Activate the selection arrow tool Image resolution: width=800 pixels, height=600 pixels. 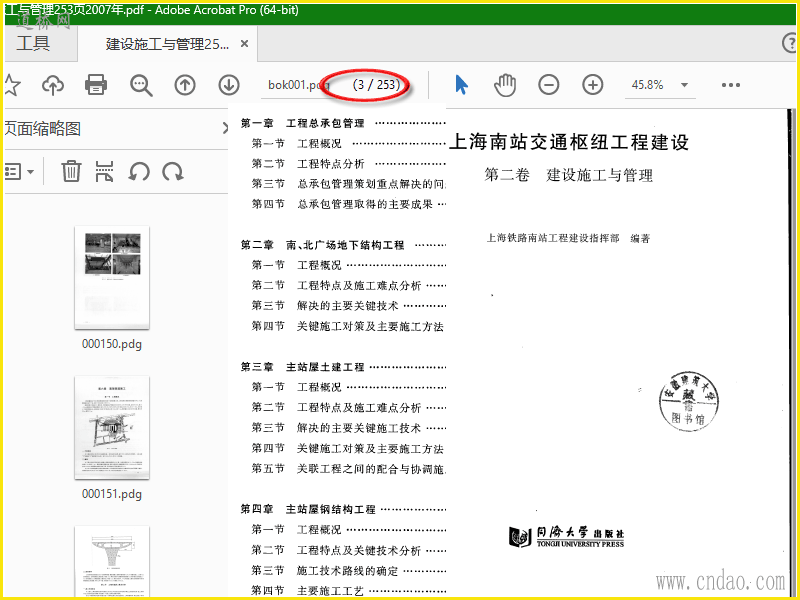461,85
